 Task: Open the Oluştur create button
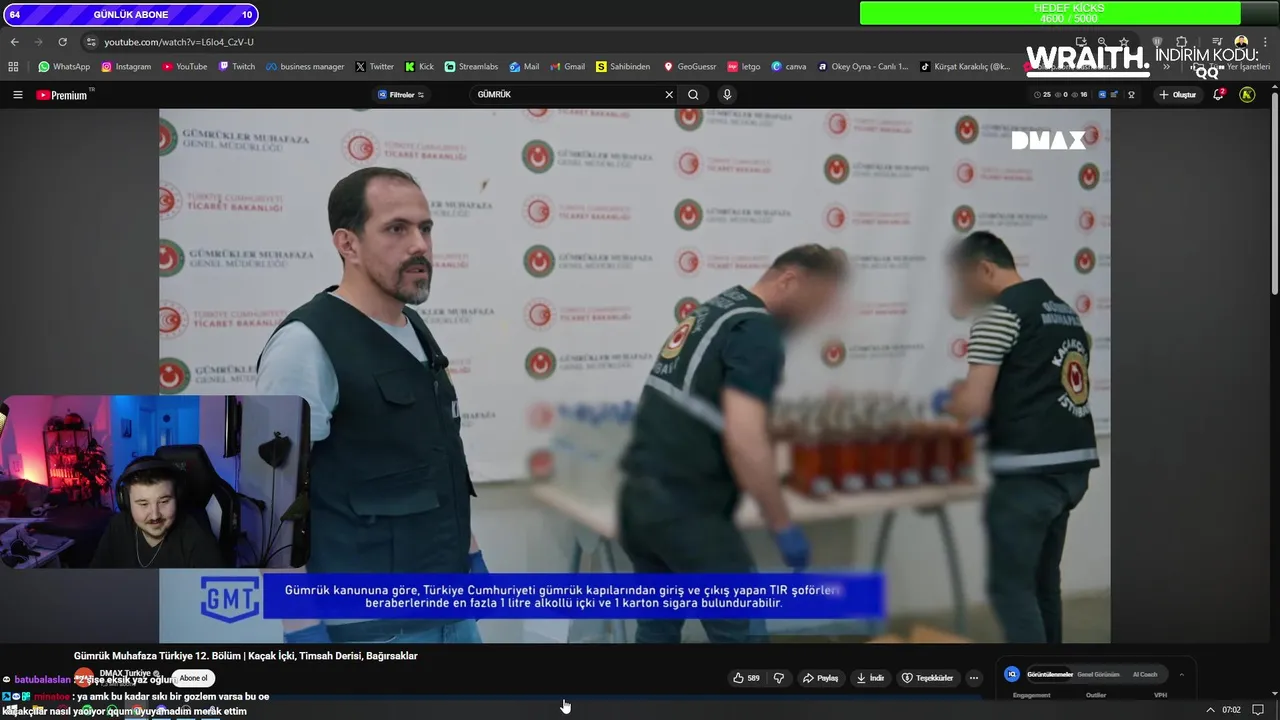1178,95
